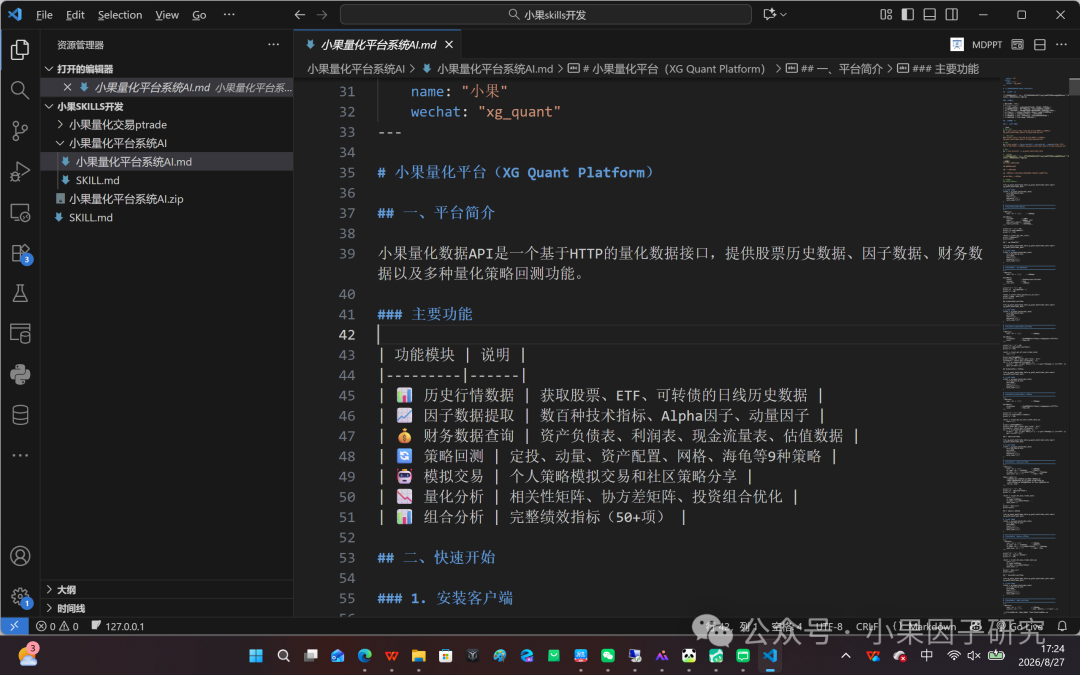Open Testing flask view
The height and width of the screenshot is (675, 1080).
click(x=20, y=293)
